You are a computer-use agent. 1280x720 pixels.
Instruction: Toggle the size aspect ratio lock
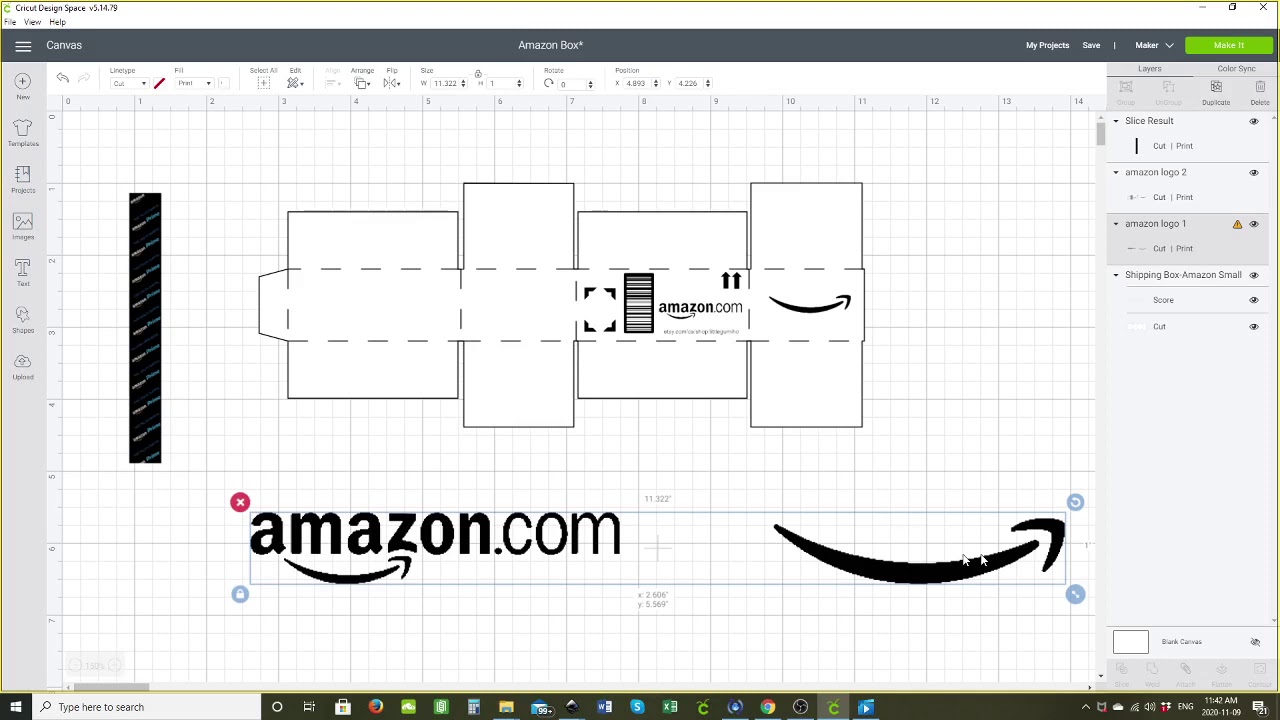click(x=477, y=74)
